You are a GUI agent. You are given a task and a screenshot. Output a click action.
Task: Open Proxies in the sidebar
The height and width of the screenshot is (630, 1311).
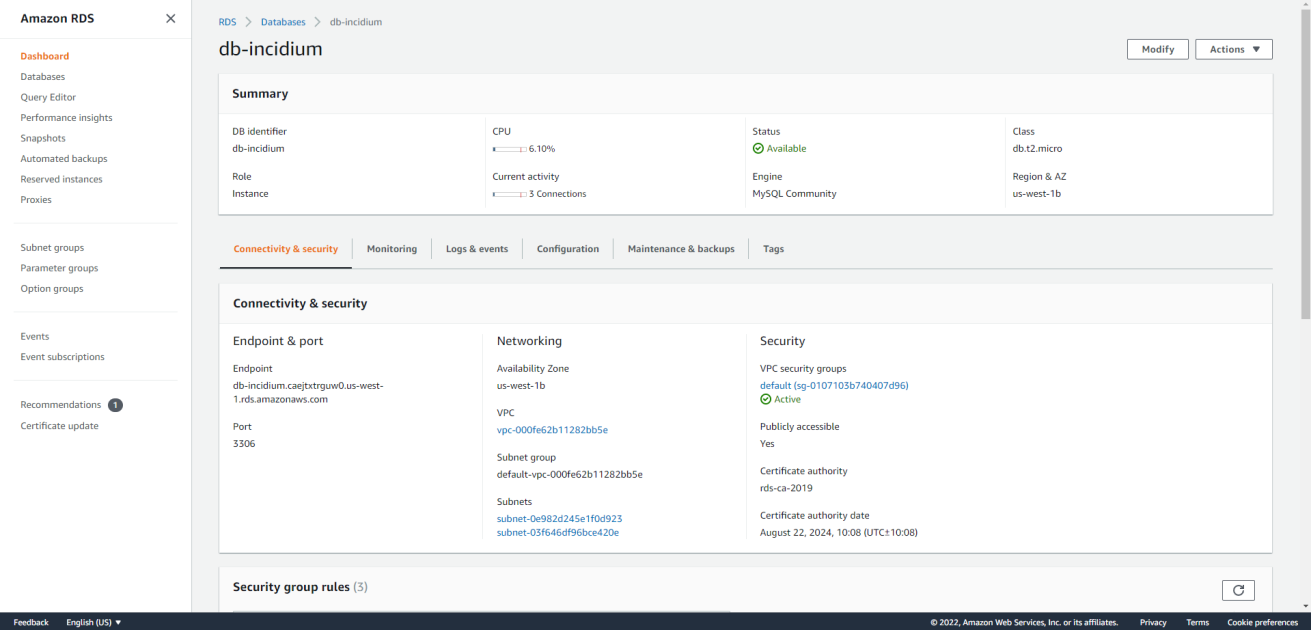coord(36,200)
